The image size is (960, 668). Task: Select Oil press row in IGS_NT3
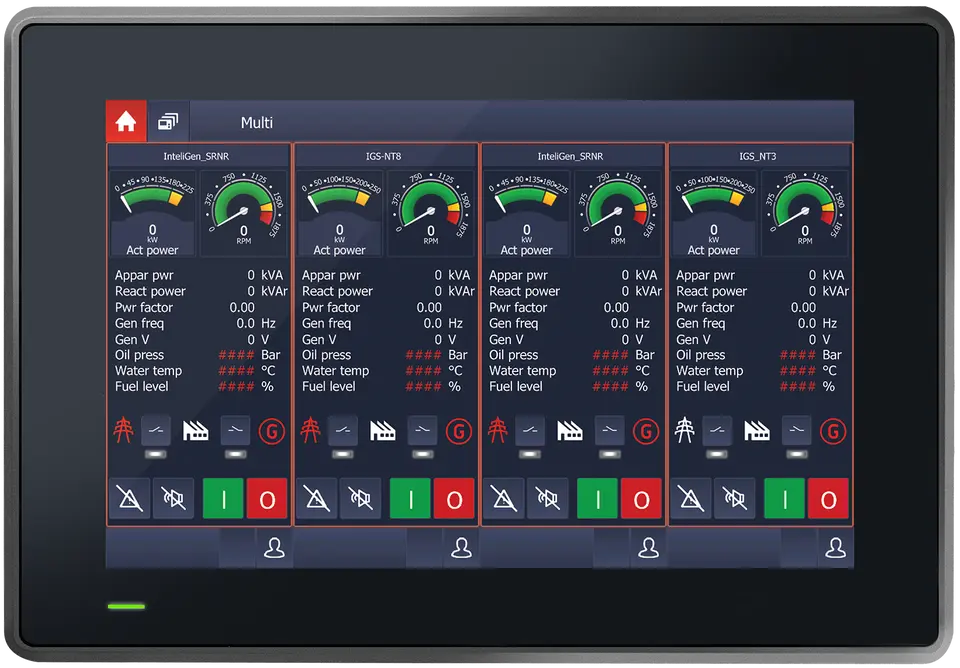[760, 355]
